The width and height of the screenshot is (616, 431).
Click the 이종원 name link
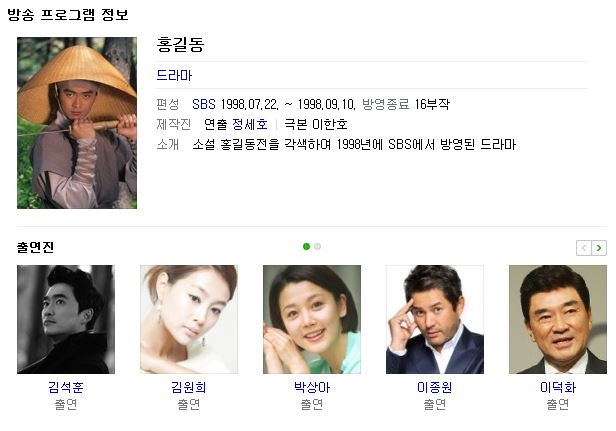pos(434,387)
